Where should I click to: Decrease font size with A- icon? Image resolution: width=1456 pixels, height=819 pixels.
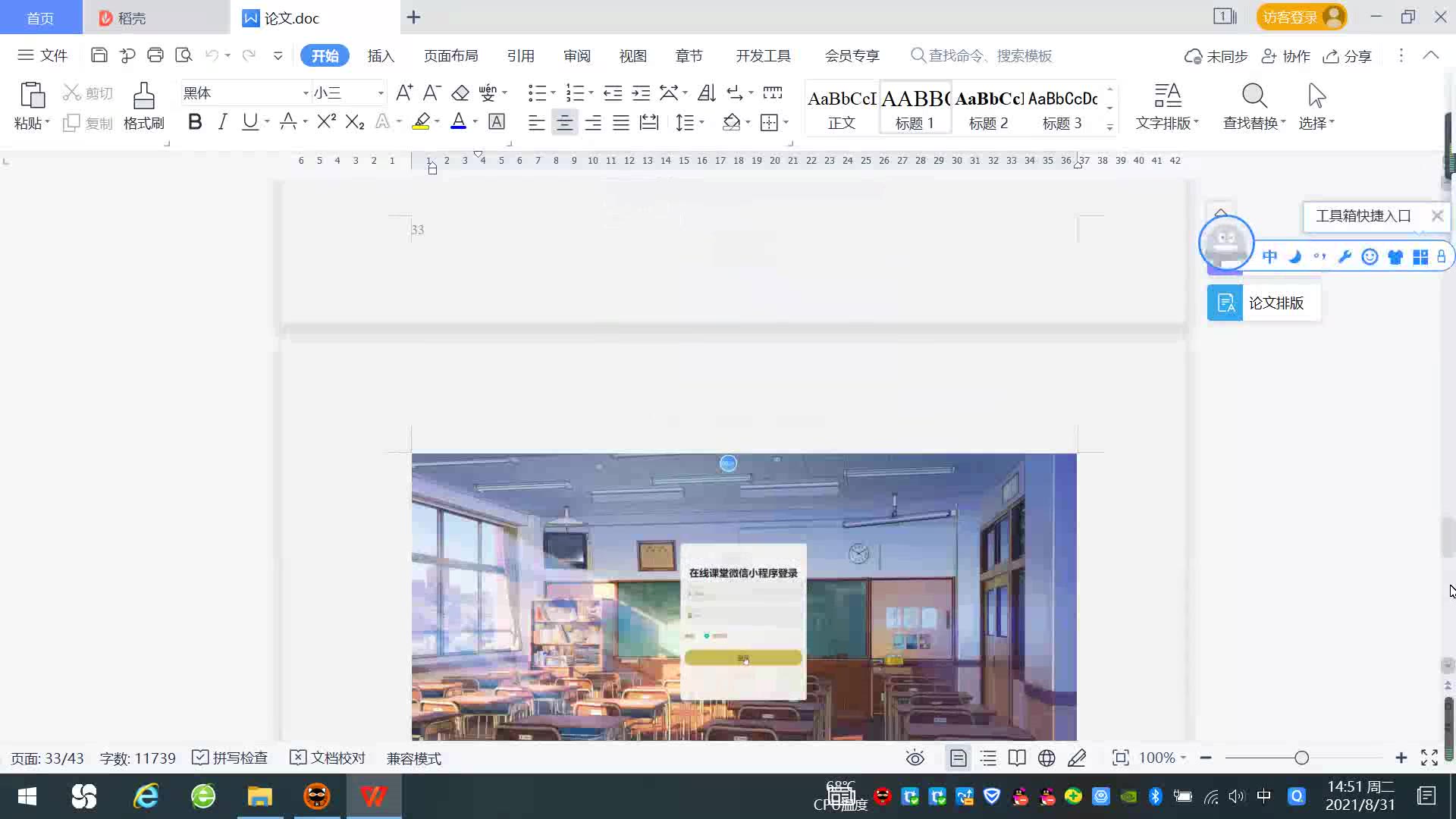[431, 93]
